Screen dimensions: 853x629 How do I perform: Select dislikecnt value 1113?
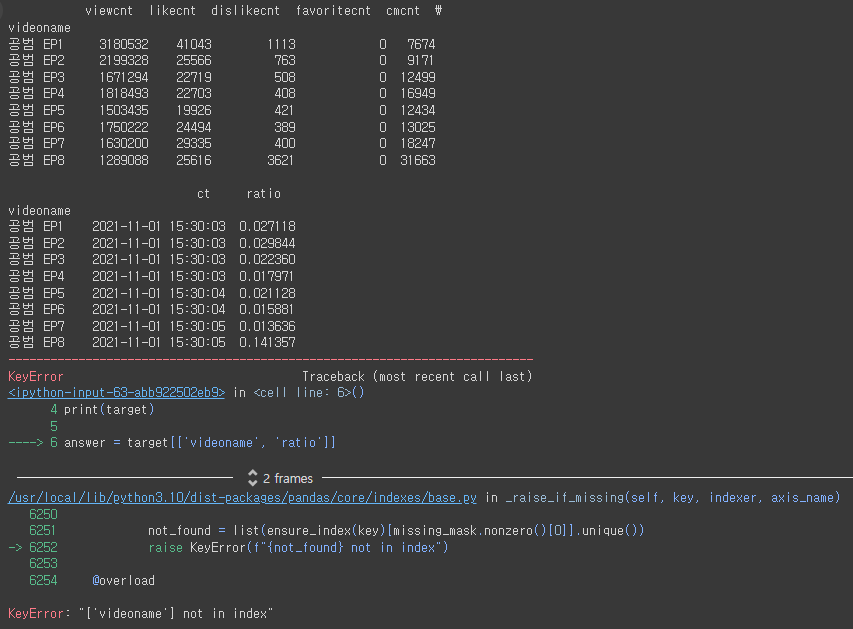coord(281,44)
